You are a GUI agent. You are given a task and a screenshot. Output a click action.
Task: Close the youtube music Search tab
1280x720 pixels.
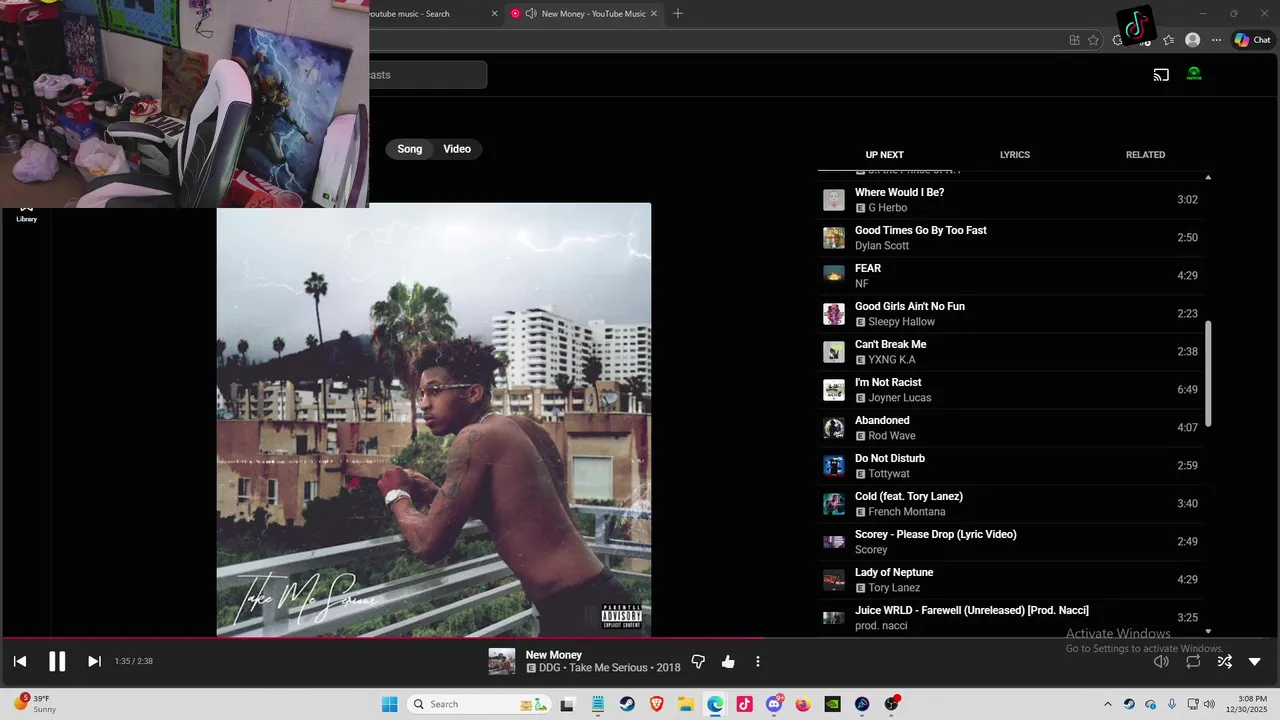(494, 14)
